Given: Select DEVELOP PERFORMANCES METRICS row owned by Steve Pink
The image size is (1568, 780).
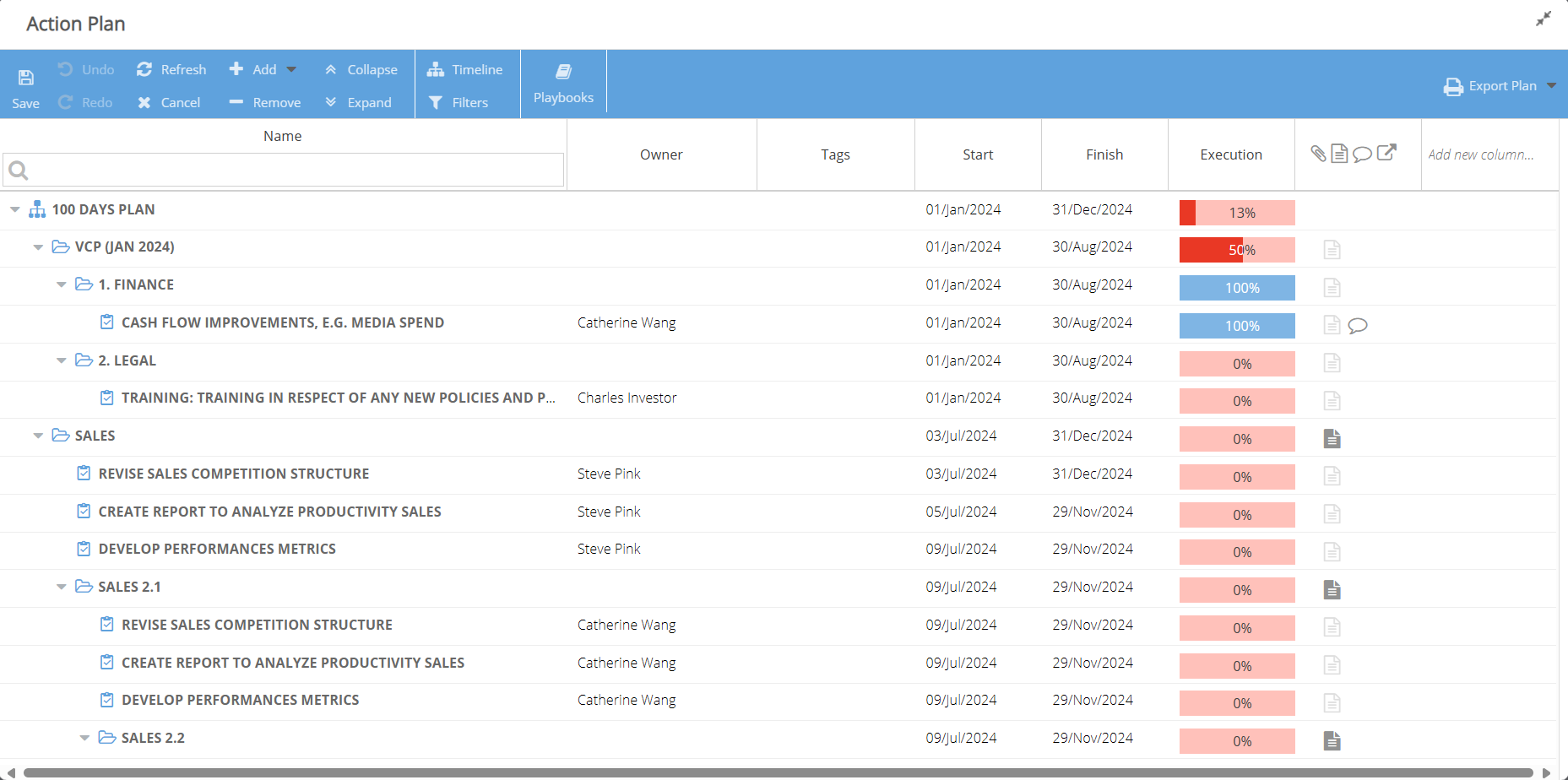Looking at the screenshot, I should click(x=778, y=550).
